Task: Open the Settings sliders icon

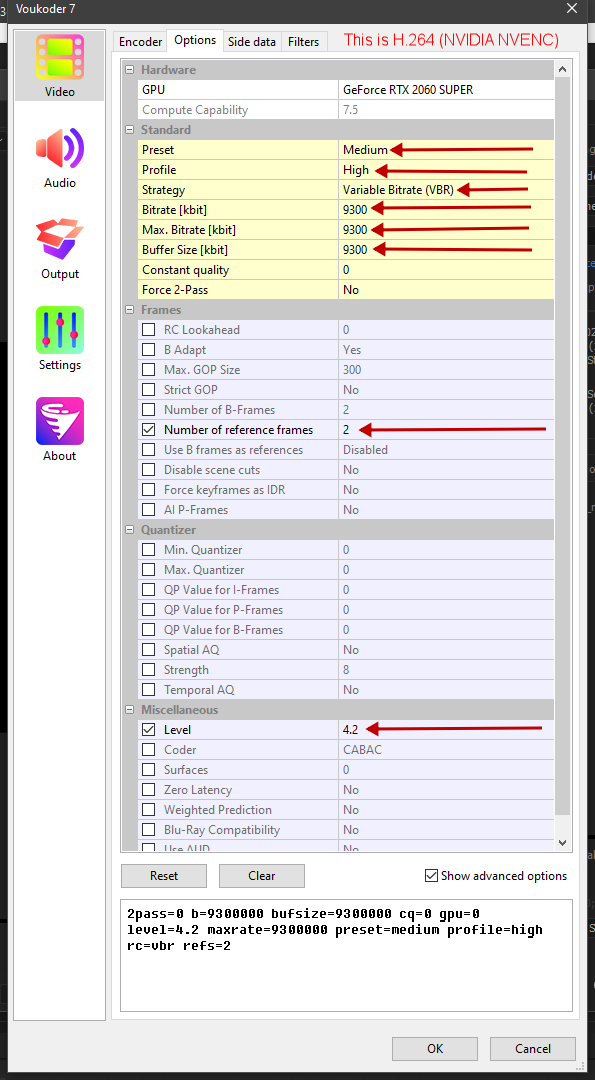Action: point(60,330)
